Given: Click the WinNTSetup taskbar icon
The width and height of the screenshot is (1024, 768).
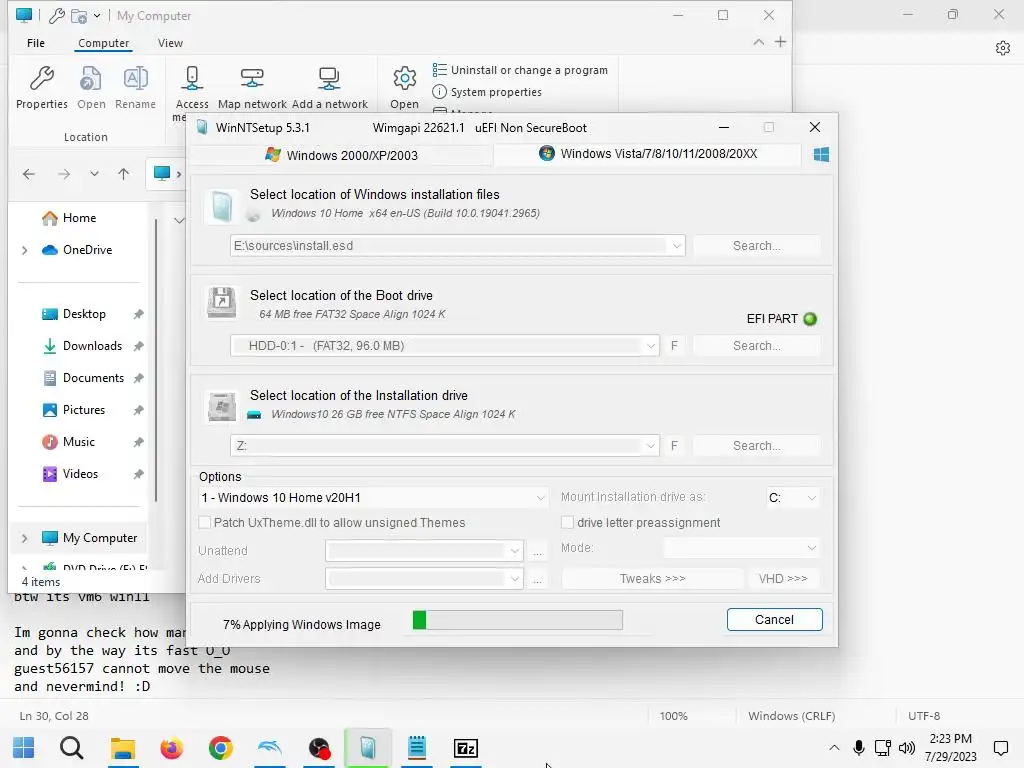Looking at the screenshot, I should (x=368, y=748).
